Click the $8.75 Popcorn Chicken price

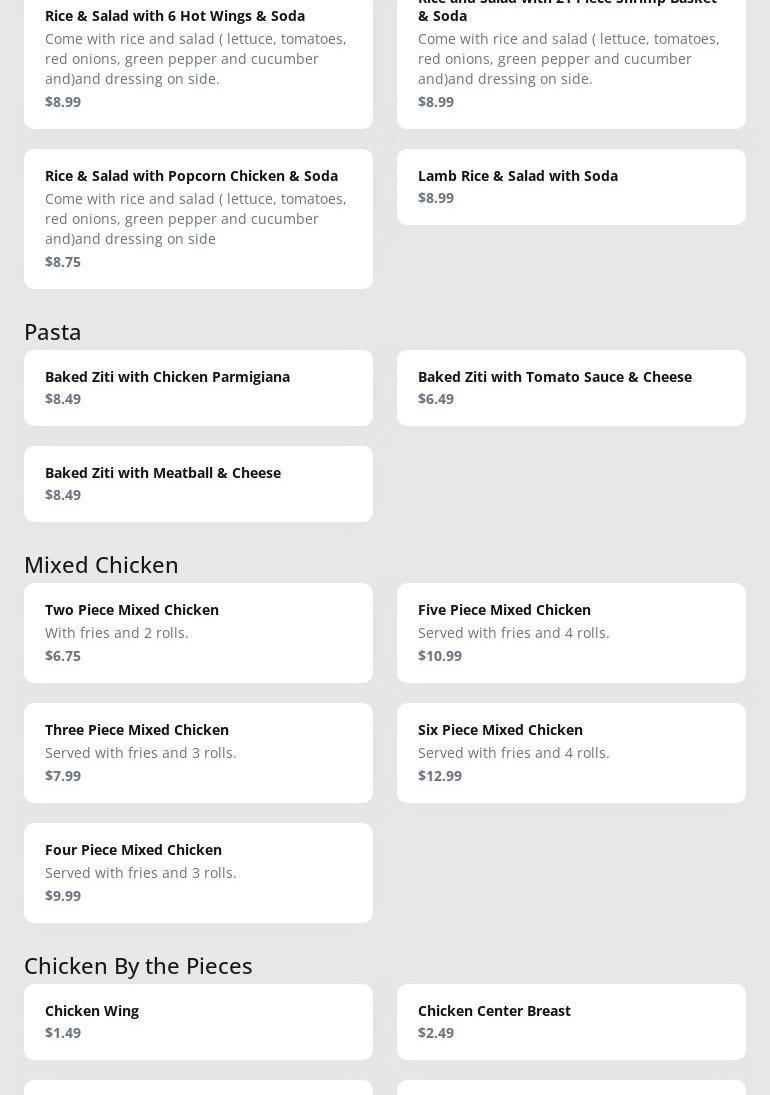(63, 262)
